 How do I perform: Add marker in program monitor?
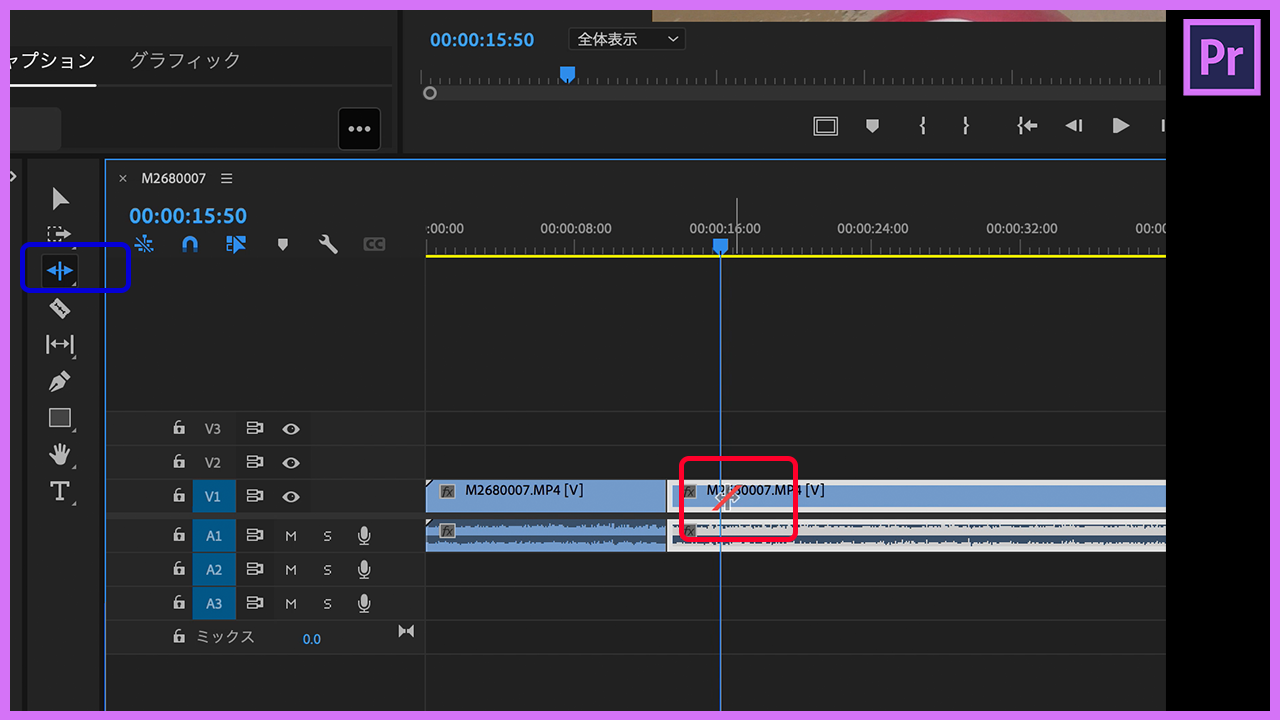point(872,126)
